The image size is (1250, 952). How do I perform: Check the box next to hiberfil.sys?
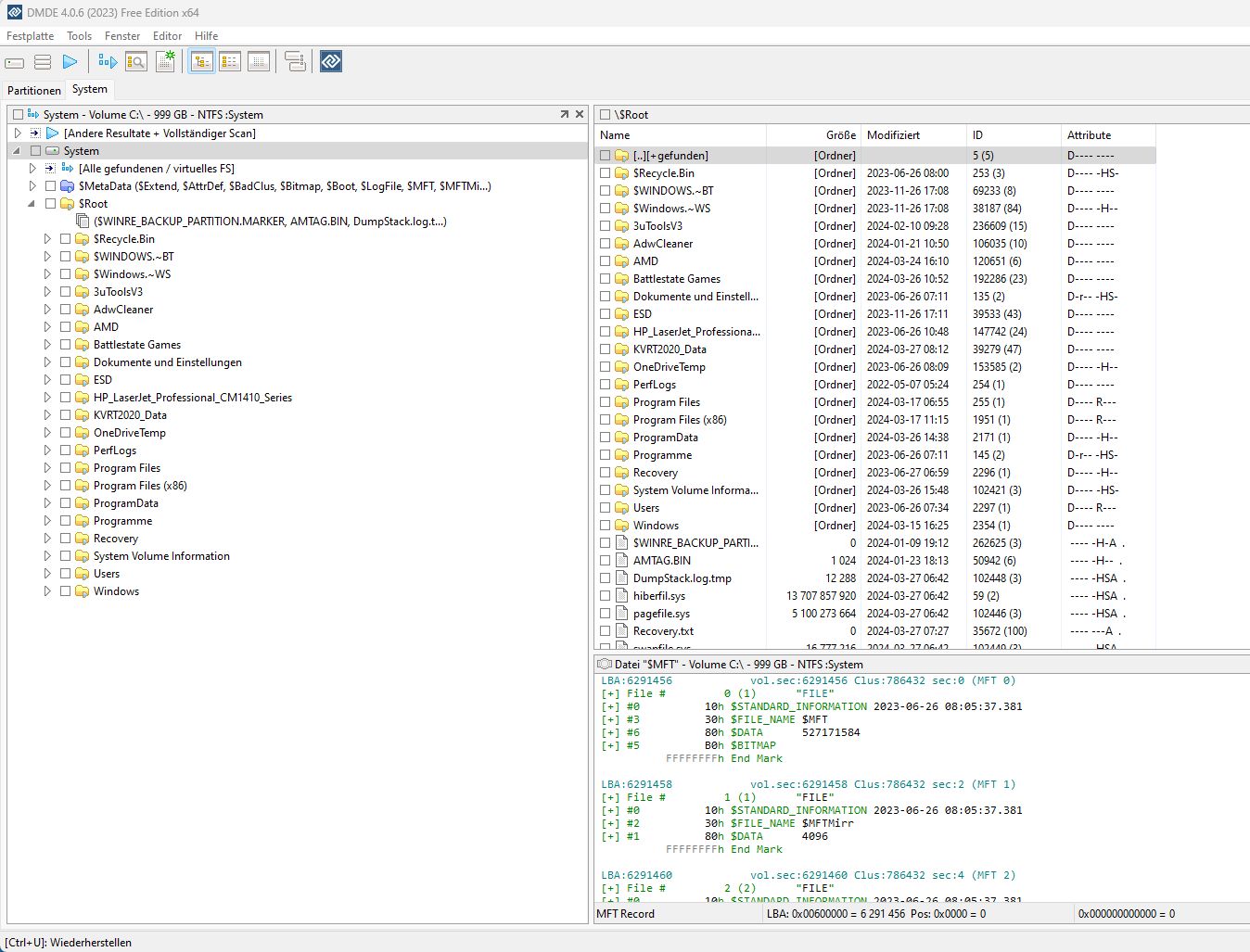606,596
